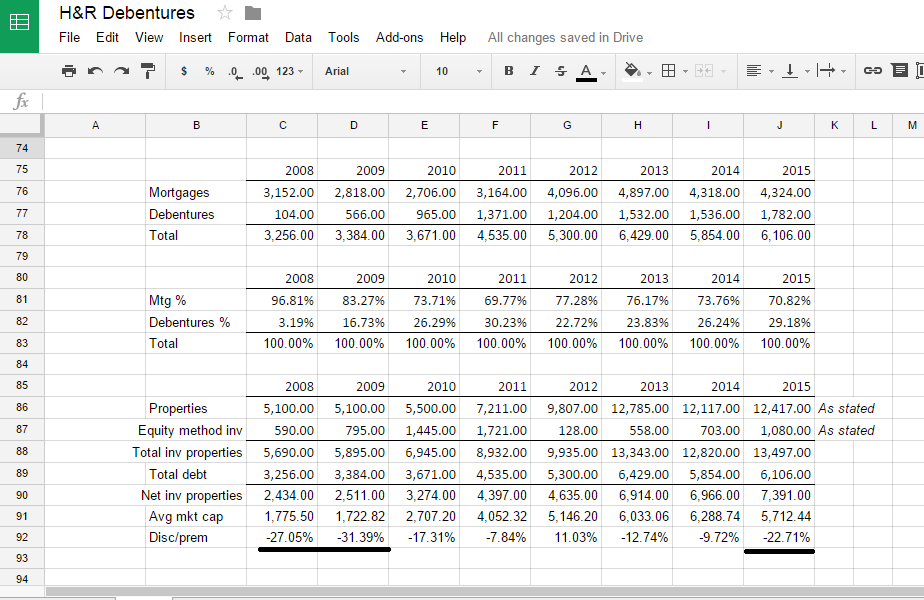Open the Add-ons menu

tap(400, 38)
